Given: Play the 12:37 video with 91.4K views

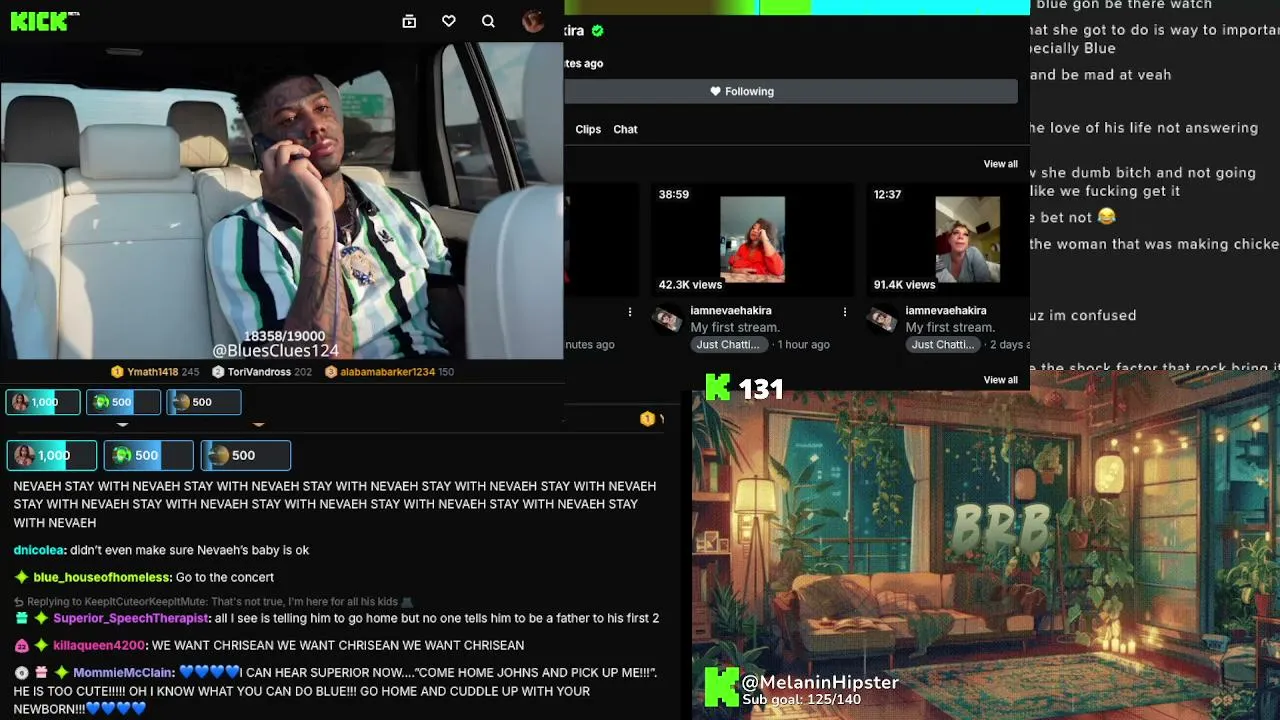Looking at the screenshot, I should point(947,240).
